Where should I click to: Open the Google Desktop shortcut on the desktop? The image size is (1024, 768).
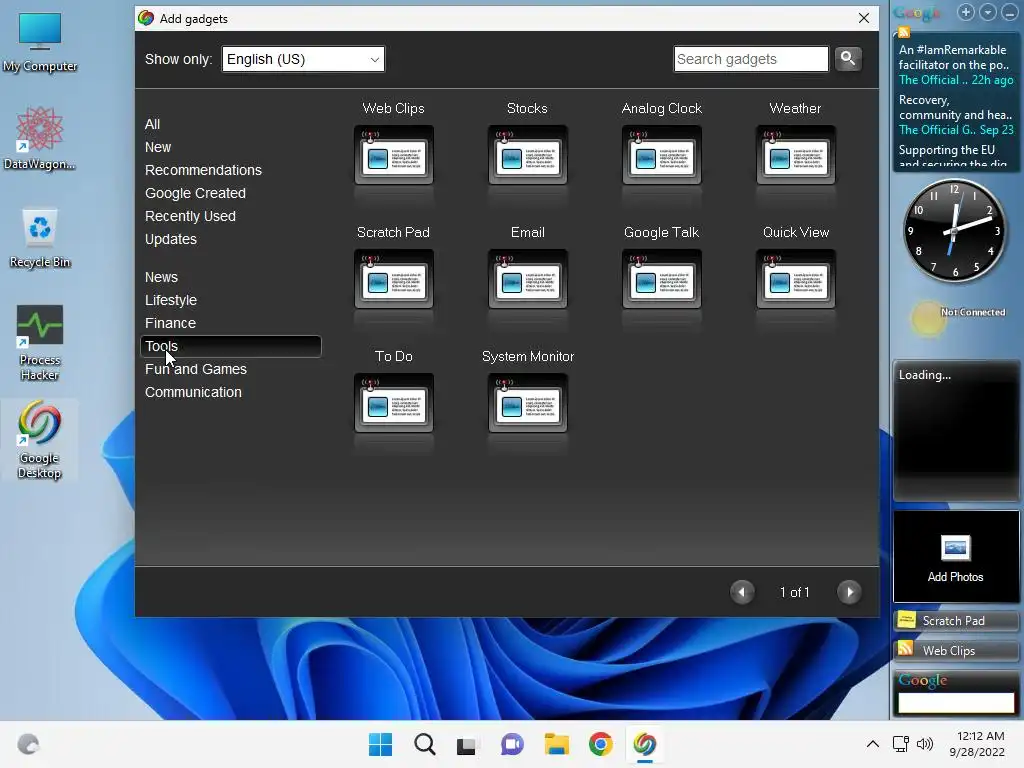click(40, 440)
